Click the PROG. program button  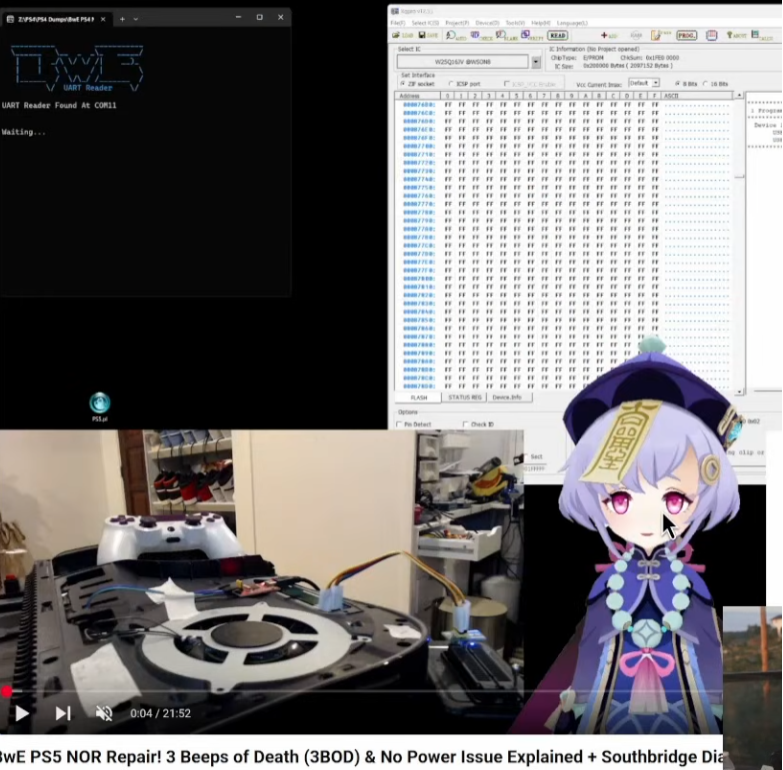click(x=687, y=35)
